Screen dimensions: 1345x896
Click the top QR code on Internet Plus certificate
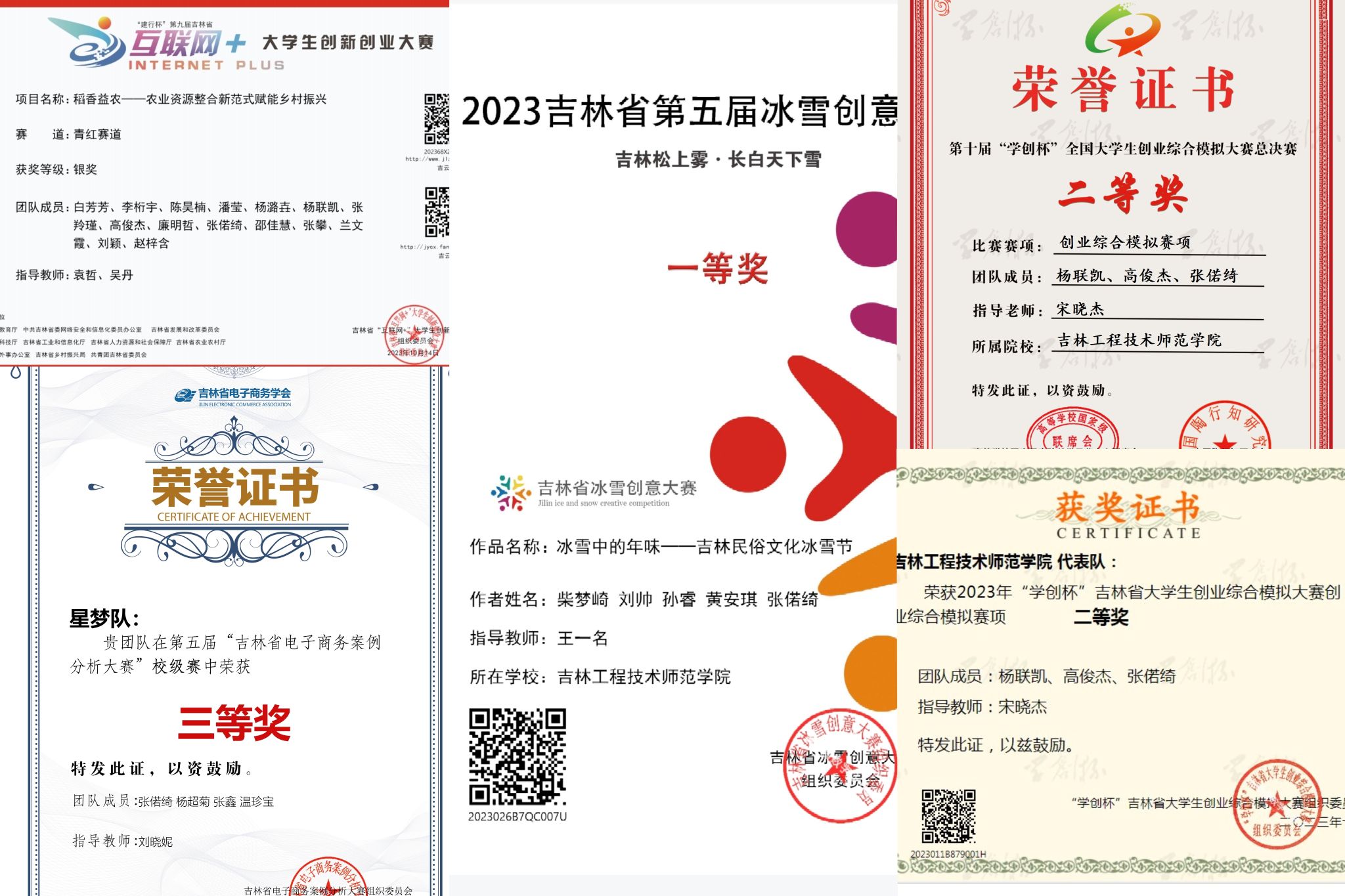coord(437,119)
